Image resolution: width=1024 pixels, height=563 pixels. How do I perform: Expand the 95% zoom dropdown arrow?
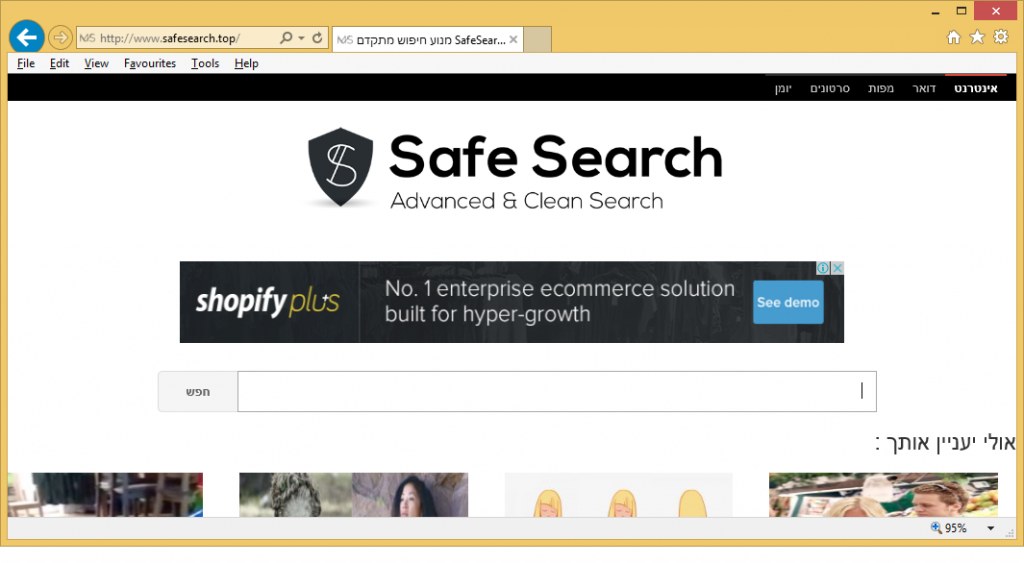tap(990, 528)
